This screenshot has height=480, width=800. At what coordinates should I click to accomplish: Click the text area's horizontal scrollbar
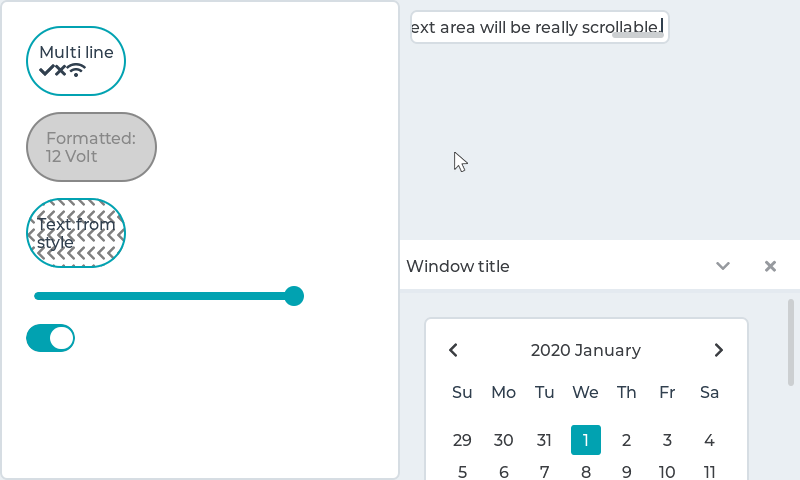click(638, 36)
